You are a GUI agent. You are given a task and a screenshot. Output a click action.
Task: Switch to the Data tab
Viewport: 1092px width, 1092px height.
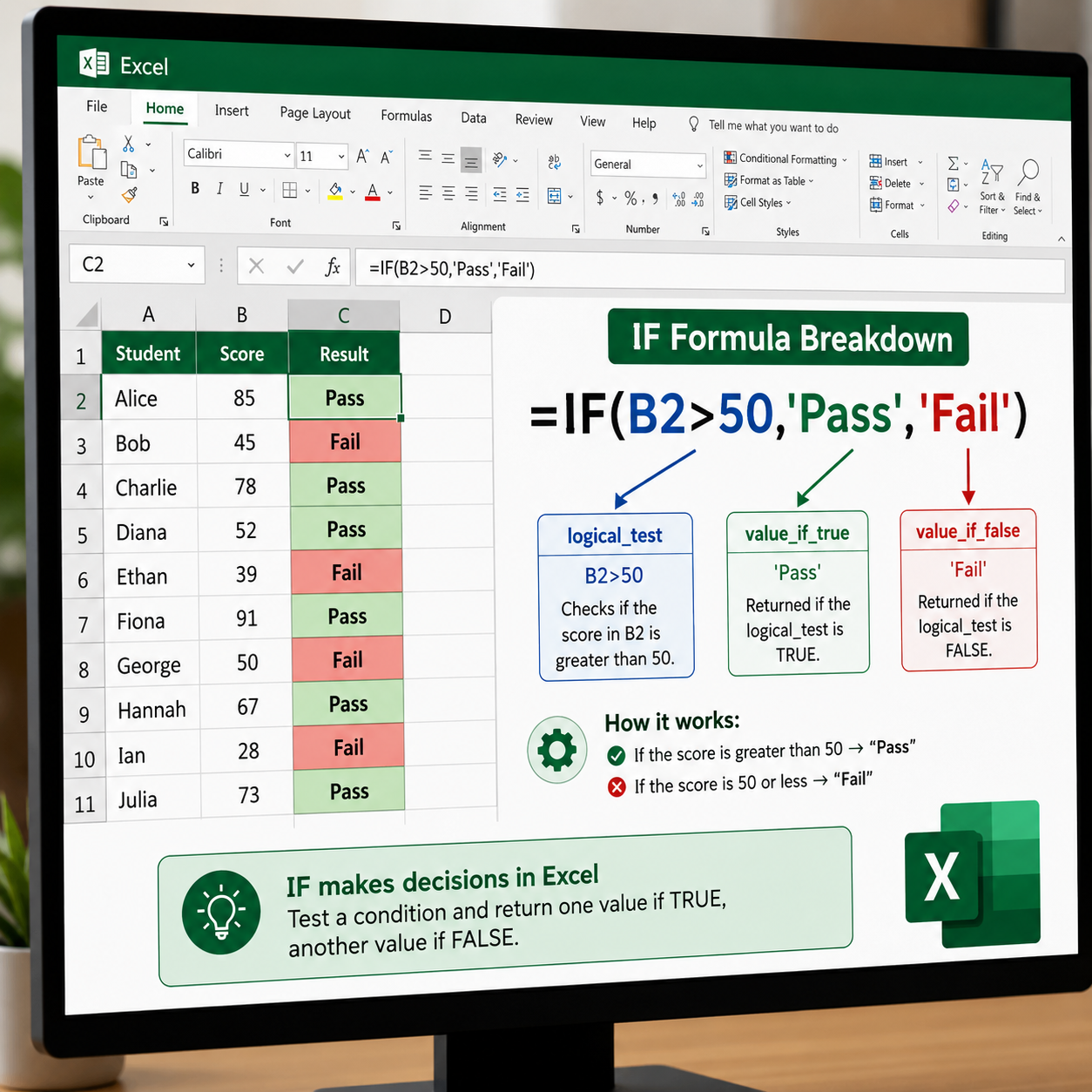(474, 118)
